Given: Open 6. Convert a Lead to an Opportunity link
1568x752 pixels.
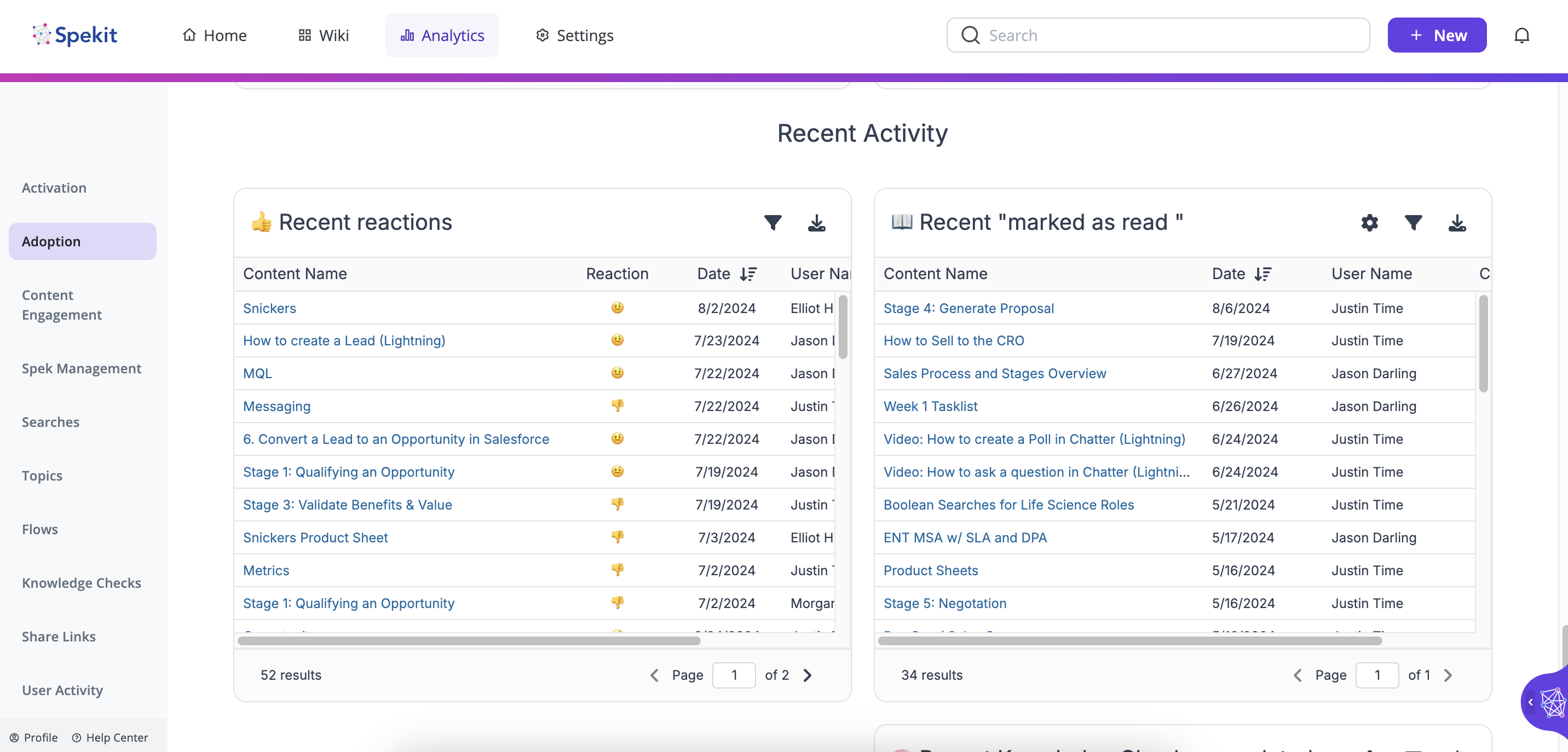Looking at the screenshot, I should point(396,439).
